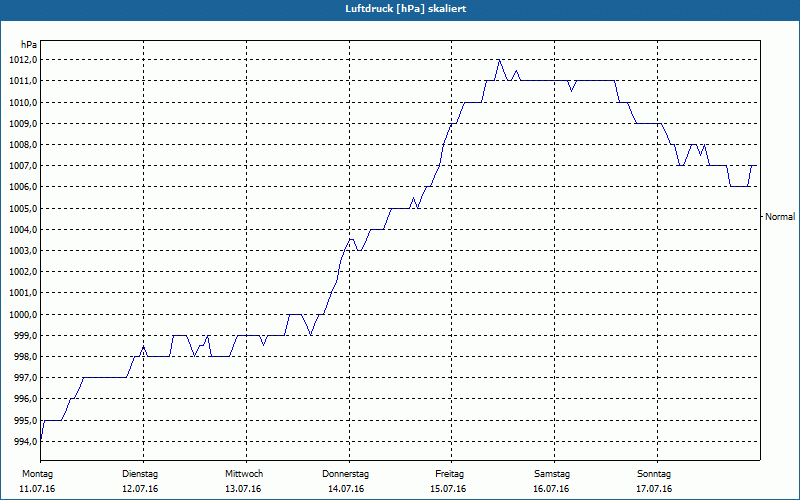
Task: Select the 'Donnerstag' day label
Action: (x=345, y=474)
